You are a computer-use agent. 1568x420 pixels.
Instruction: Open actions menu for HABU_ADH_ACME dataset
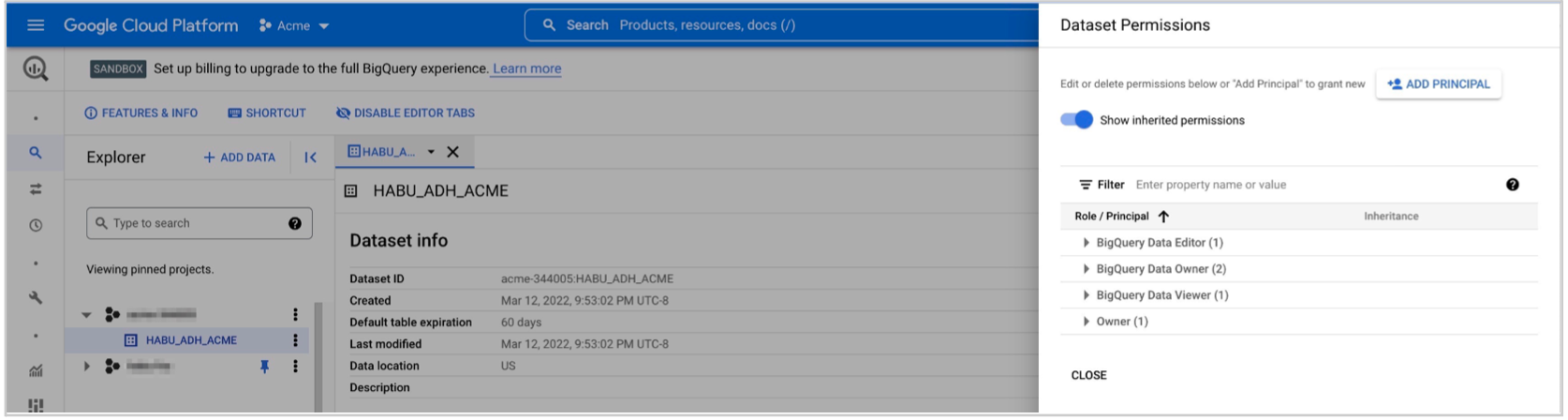(x=295, y=340)
